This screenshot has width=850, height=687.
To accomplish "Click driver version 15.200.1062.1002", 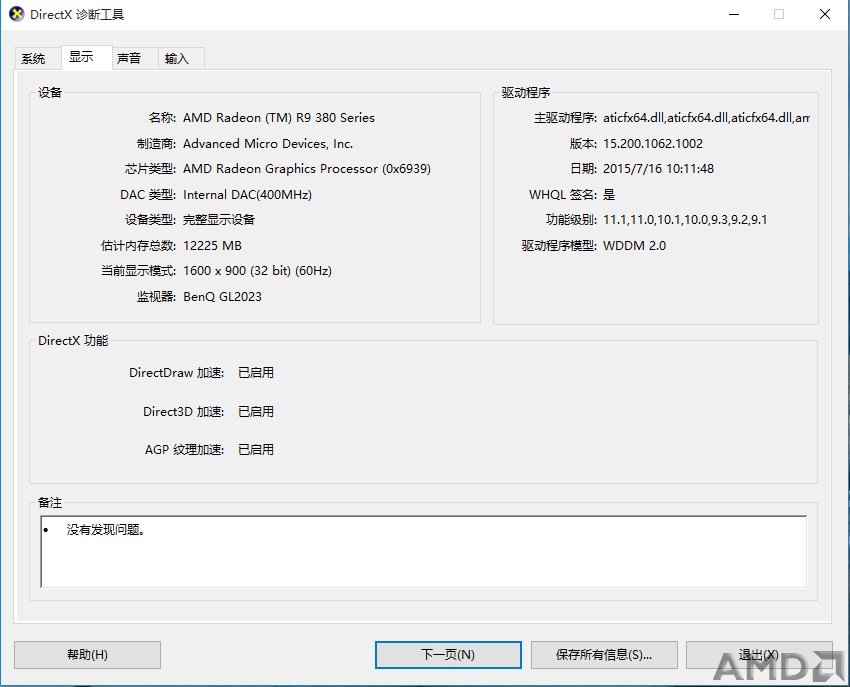I will click(653, 144).
